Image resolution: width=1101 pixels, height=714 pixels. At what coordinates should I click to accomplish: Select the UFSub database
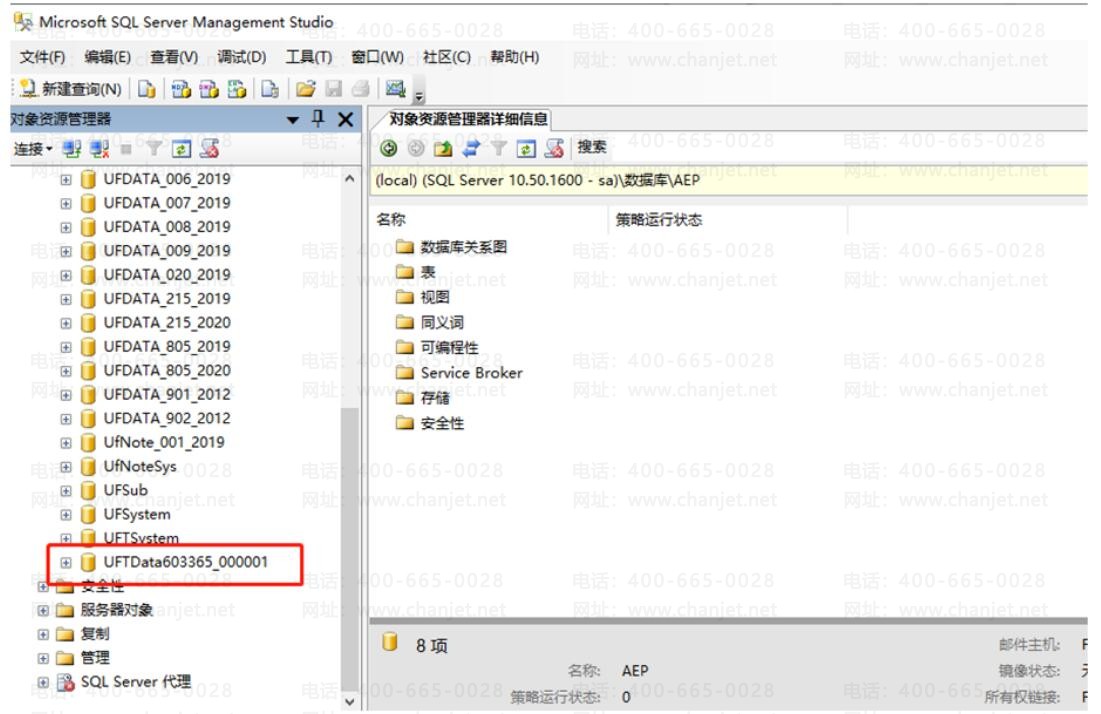coord(126,490)
